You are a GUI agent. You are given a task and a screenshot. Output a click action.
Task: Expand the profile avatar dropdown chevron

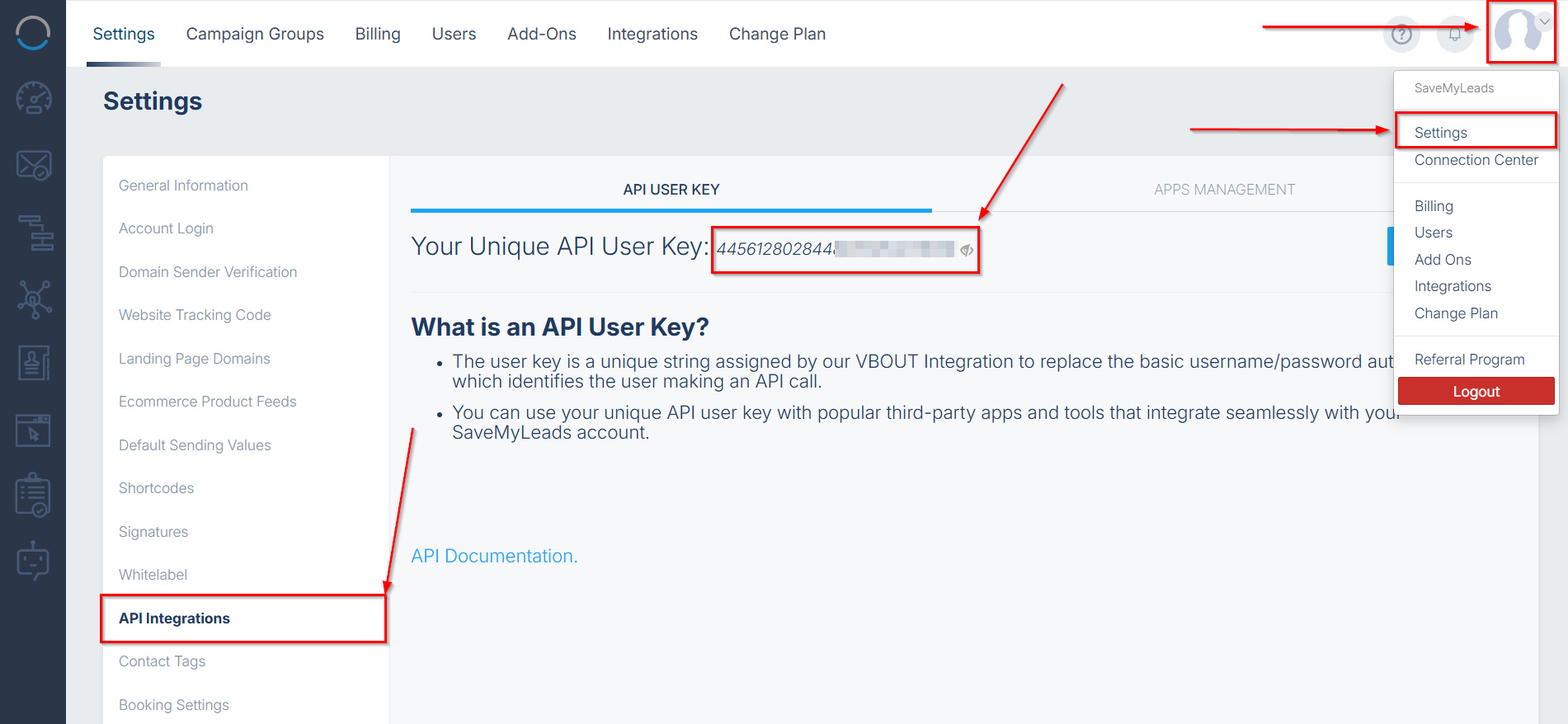pyautogui.click(x=1544, y=22)
